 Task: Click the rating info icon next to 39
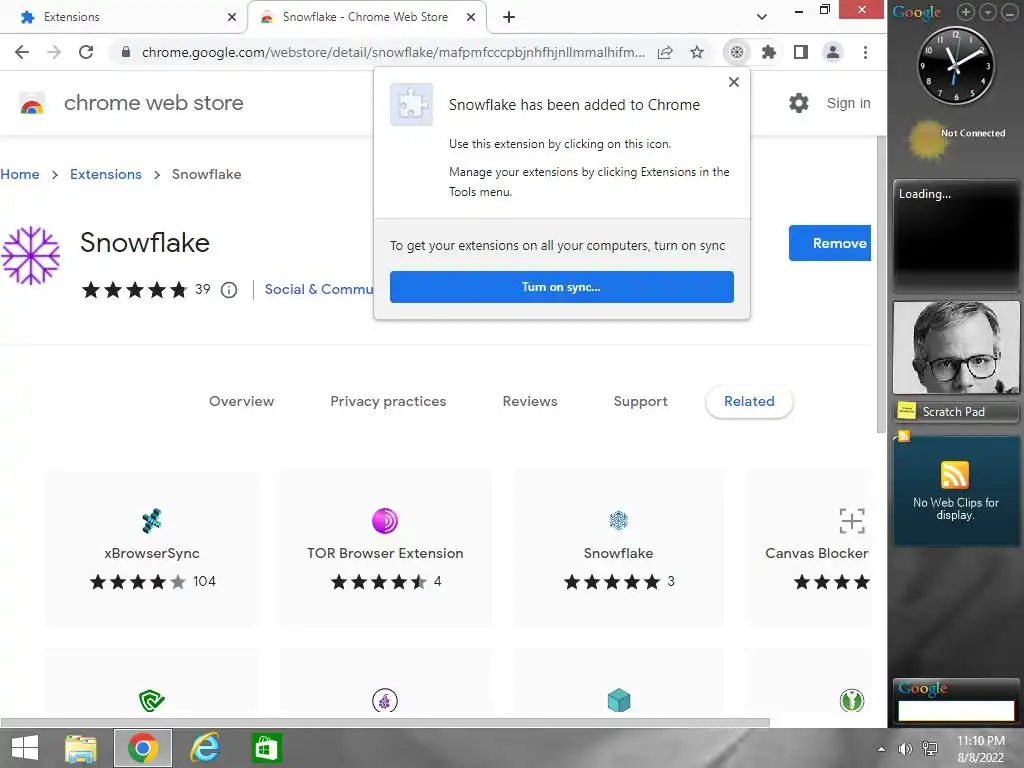(229, 290)
